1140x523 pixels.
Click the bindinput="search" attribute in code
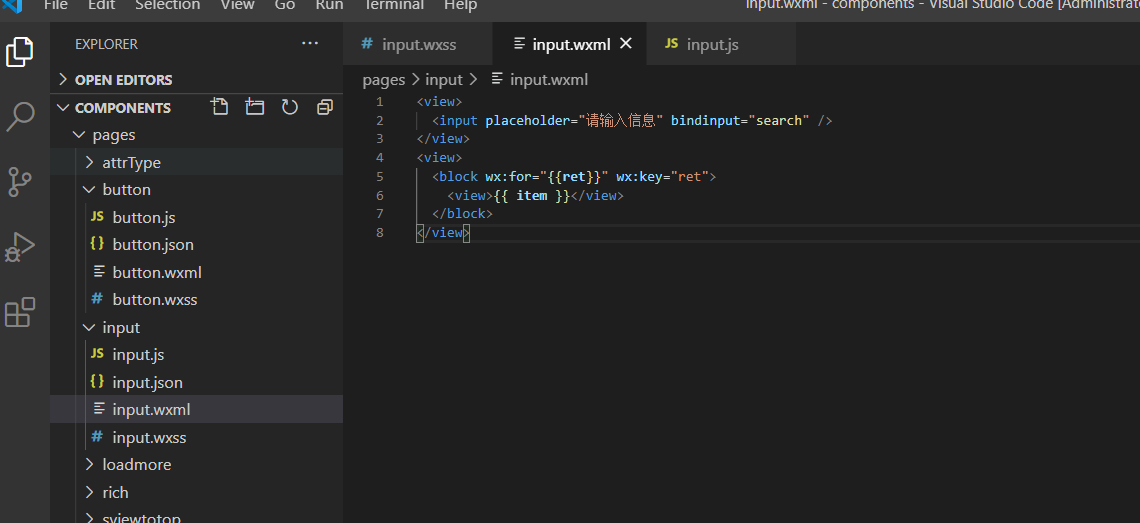tap(740, 120)
